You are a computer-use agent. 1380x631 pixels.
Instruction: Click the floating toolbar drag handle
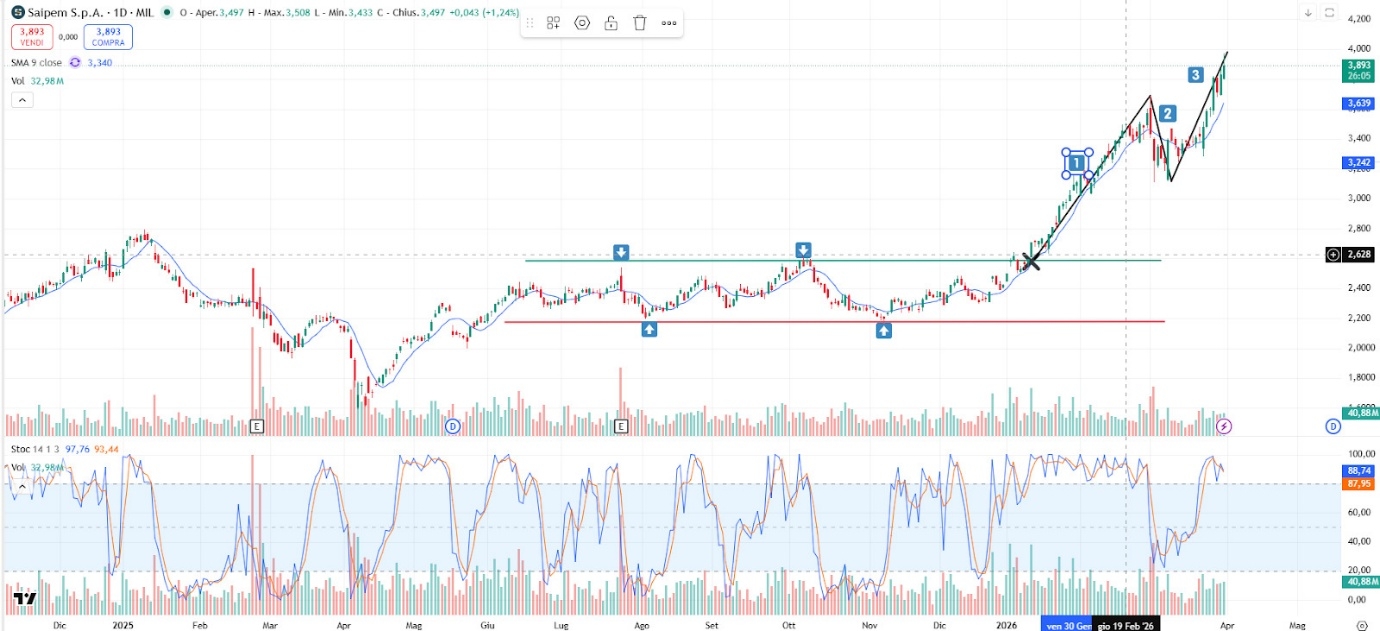click(x=529, y=23)
